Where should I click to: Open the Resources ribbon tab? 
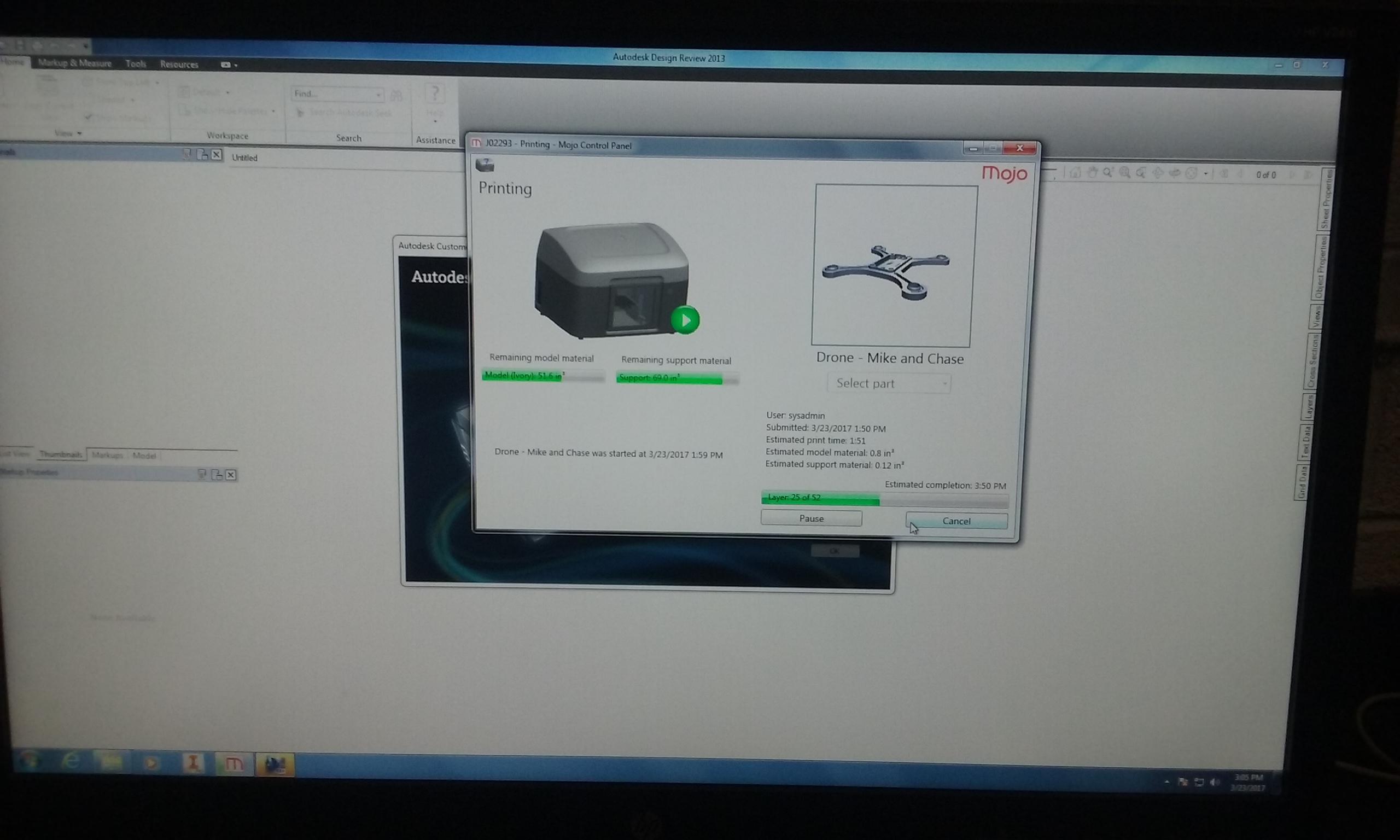(179, 65)
